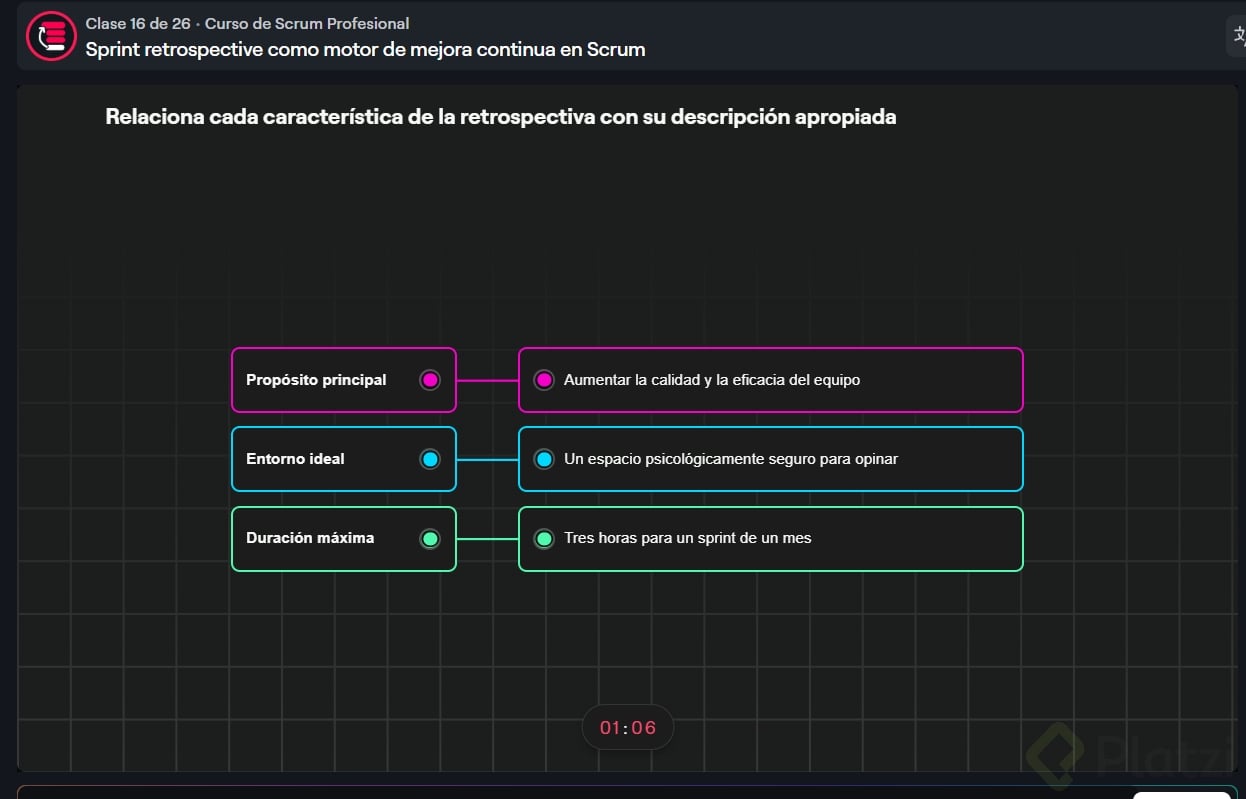Viewport: 1246px width, 799px height.
Task: Click the cyan dot beside Un espacio psicológicamente
Action: point(544,459)
